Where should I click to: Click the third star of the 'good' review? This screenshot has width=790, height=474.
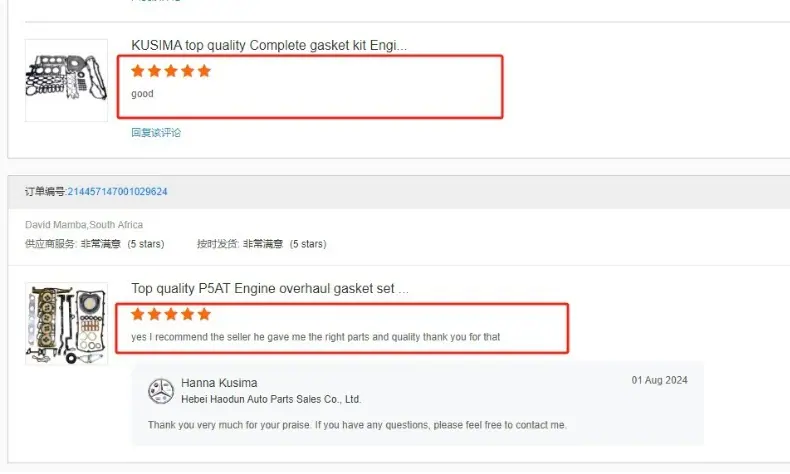coord(171,71)
